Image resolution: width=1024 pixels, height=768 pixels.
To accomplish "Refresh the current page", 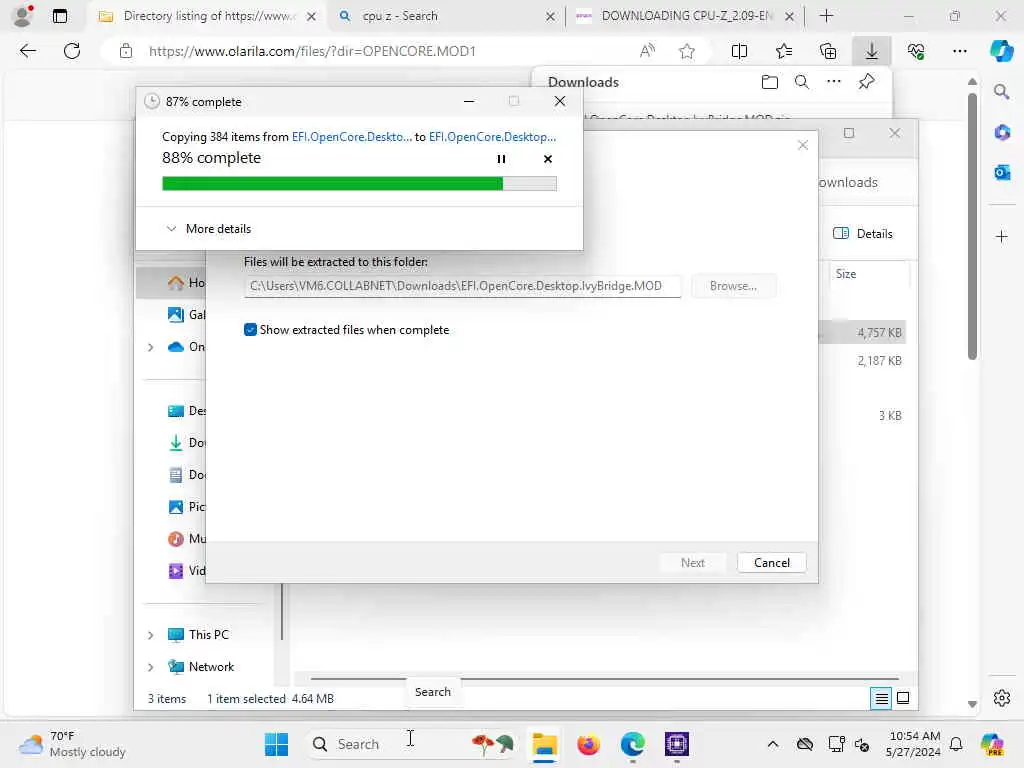I will tap(72, 51).
